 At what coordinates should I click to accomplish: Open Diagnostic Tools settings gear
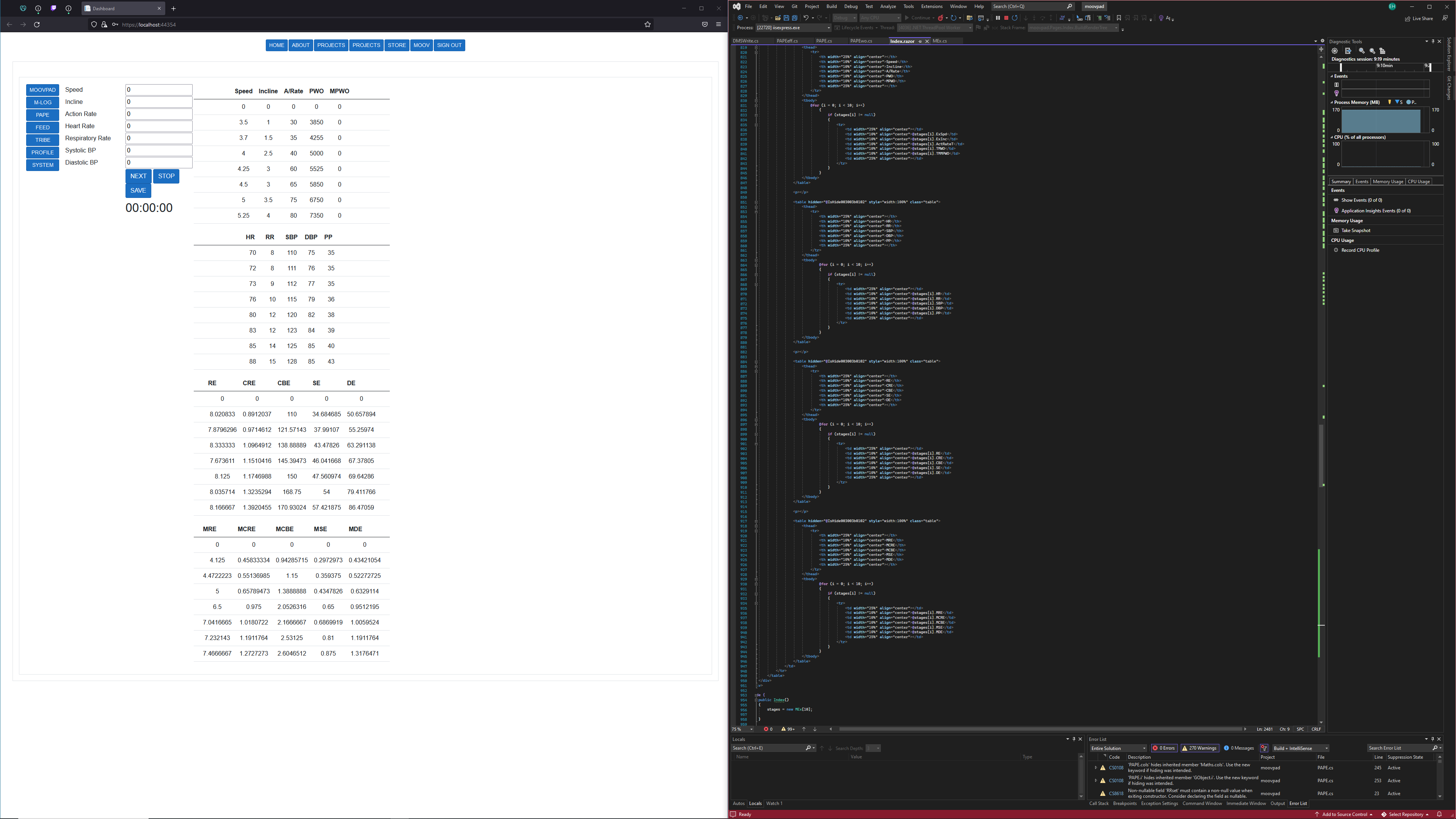pos(1335,51)
